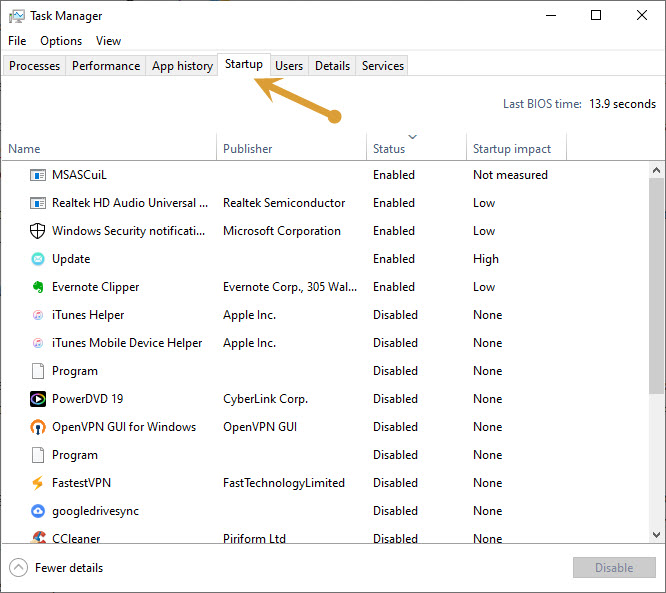This screenshot has height=593, width=666.
Task: Click the 13.9 seconds BIOS time value
Action: tap(622, 104)
